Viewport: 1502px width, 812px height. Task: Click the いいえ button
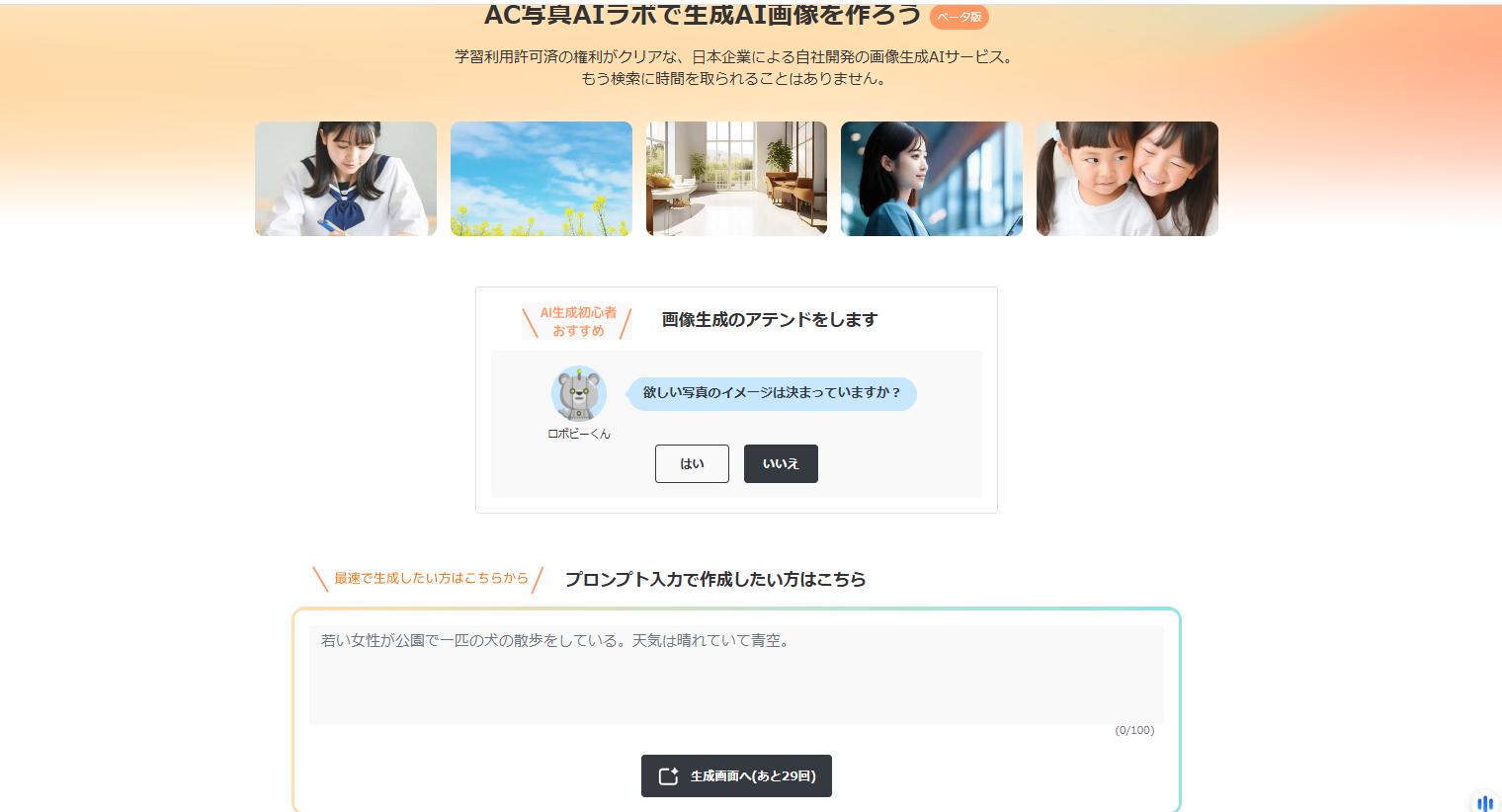[781, 463]
